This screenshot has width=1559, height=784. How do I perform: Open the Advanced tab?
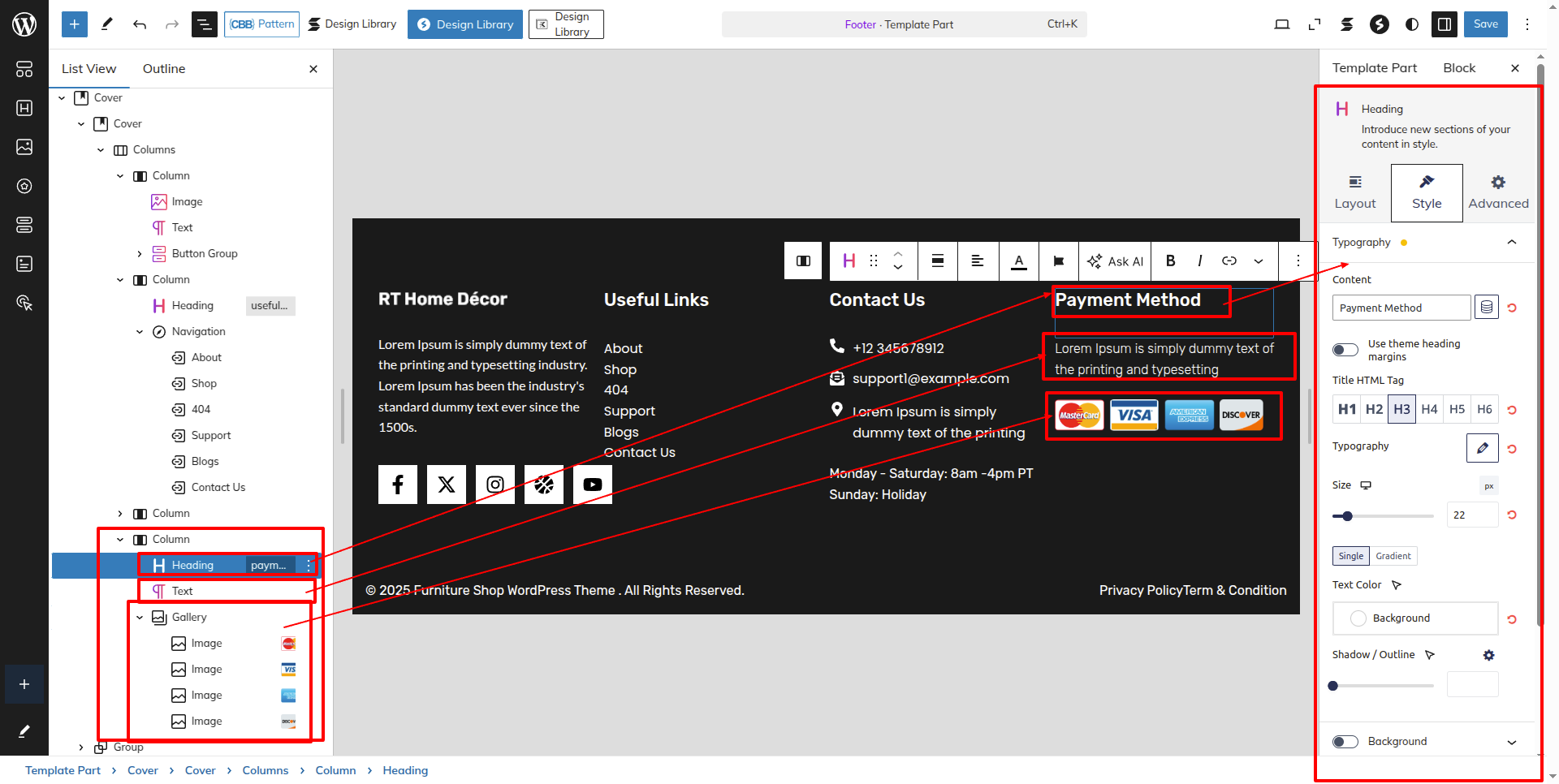point(1498,193)
